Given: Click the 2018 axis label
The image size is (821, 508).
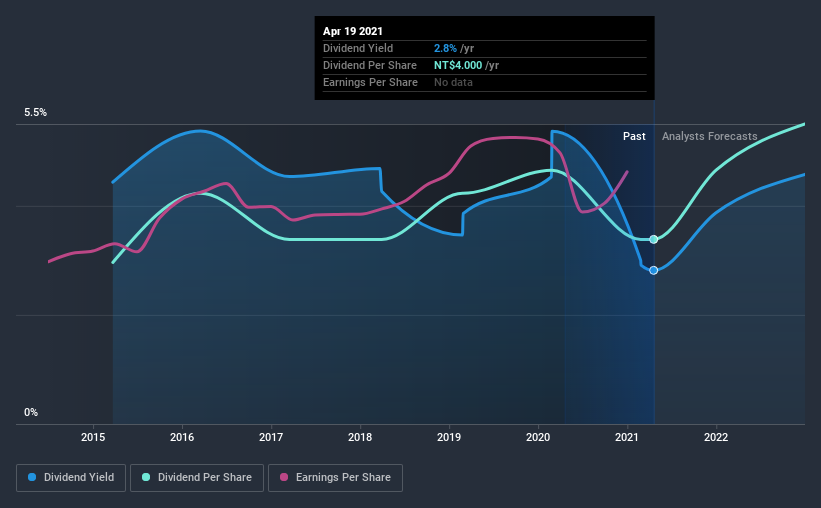Looking at the screenshot, I should [360, 437].
